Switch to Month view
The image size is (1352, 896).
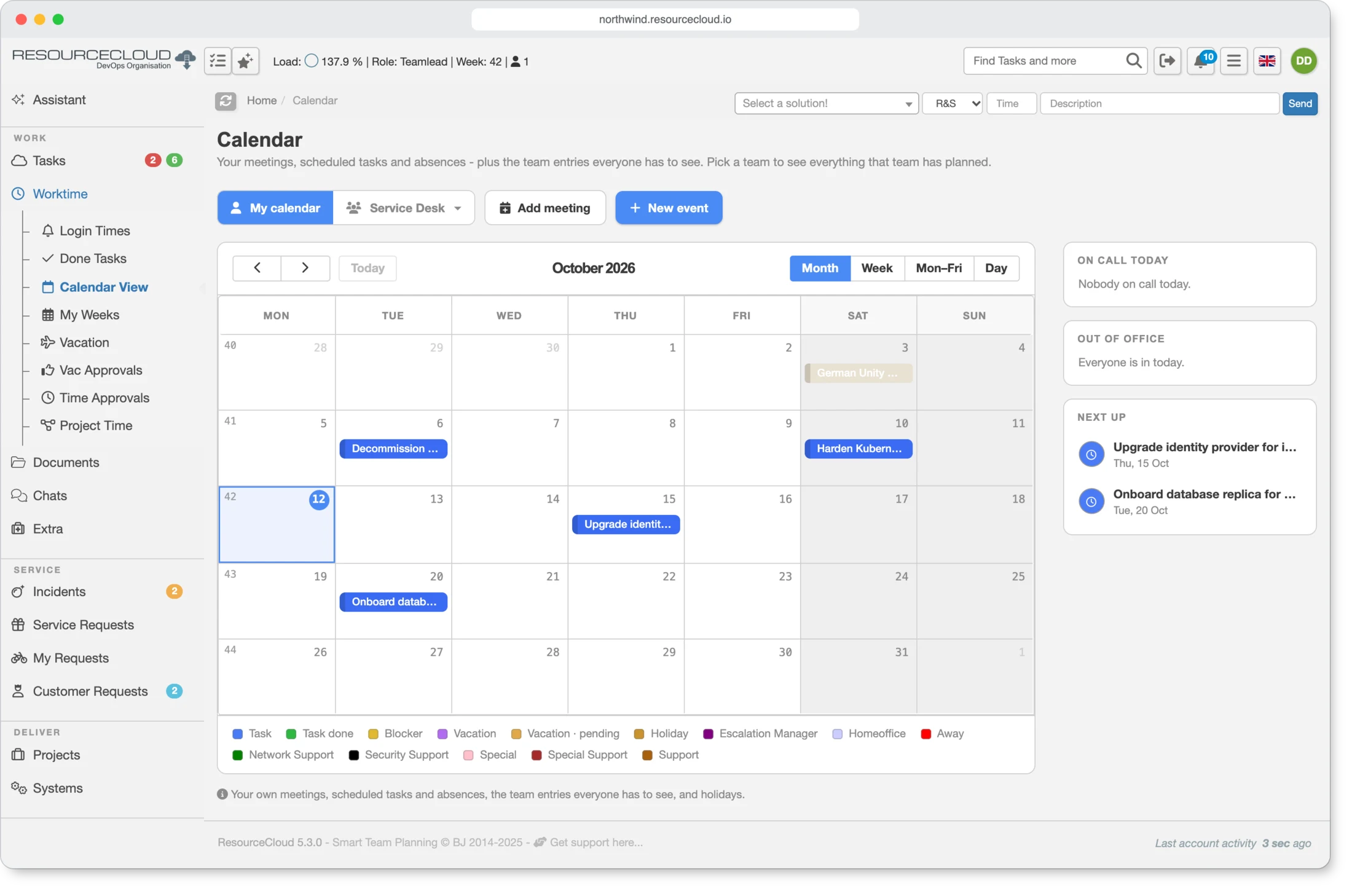tap(819, 268)
